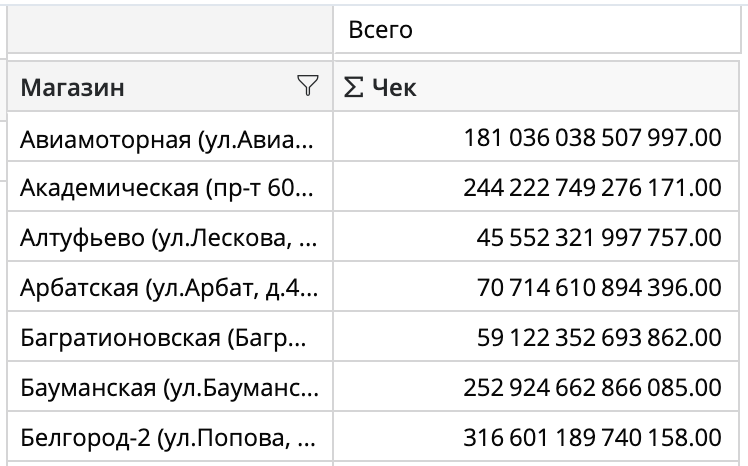Click the value 181 036 038 507 997.00
Viewport: 748px width, 466px height.
point(592,137)
